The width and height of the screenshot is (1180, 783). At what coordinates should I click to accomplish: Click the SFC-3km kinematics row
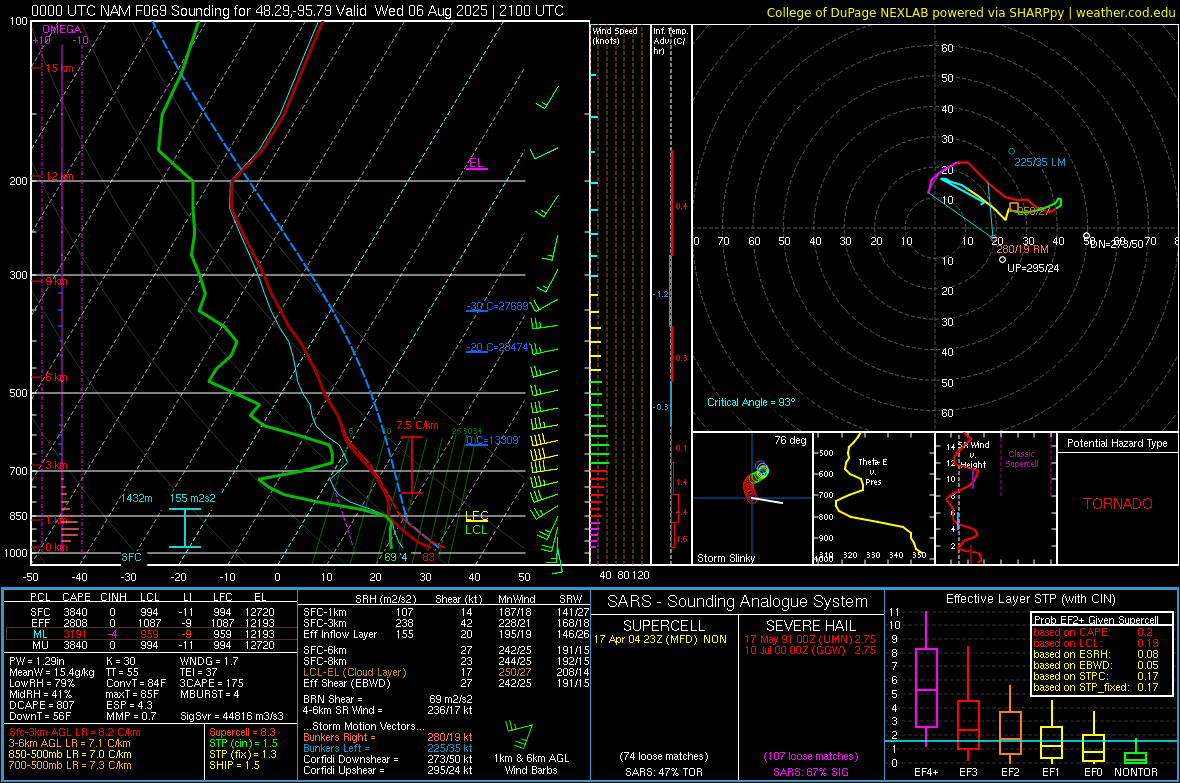446,623
